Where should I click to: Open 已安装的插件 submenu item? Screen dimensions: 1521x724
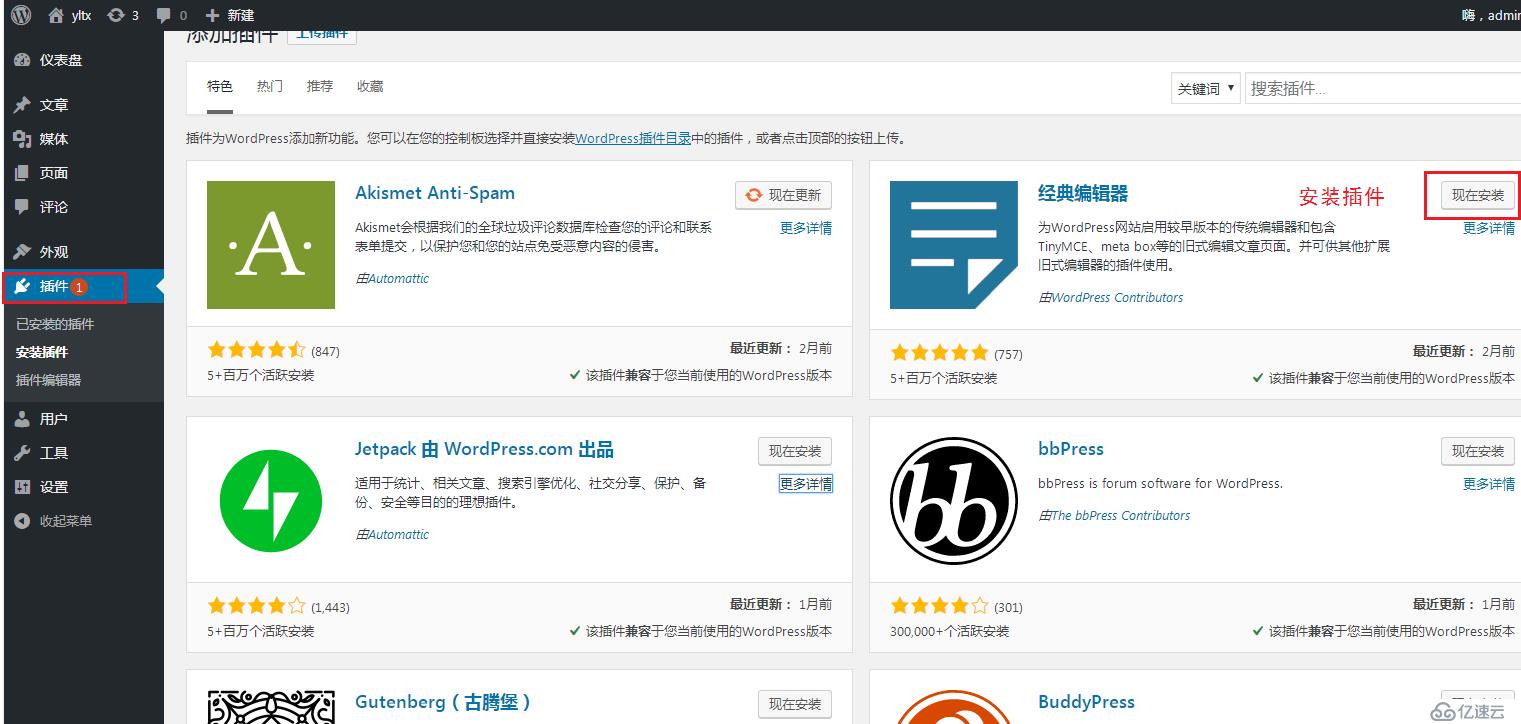(x=55, y=324)
